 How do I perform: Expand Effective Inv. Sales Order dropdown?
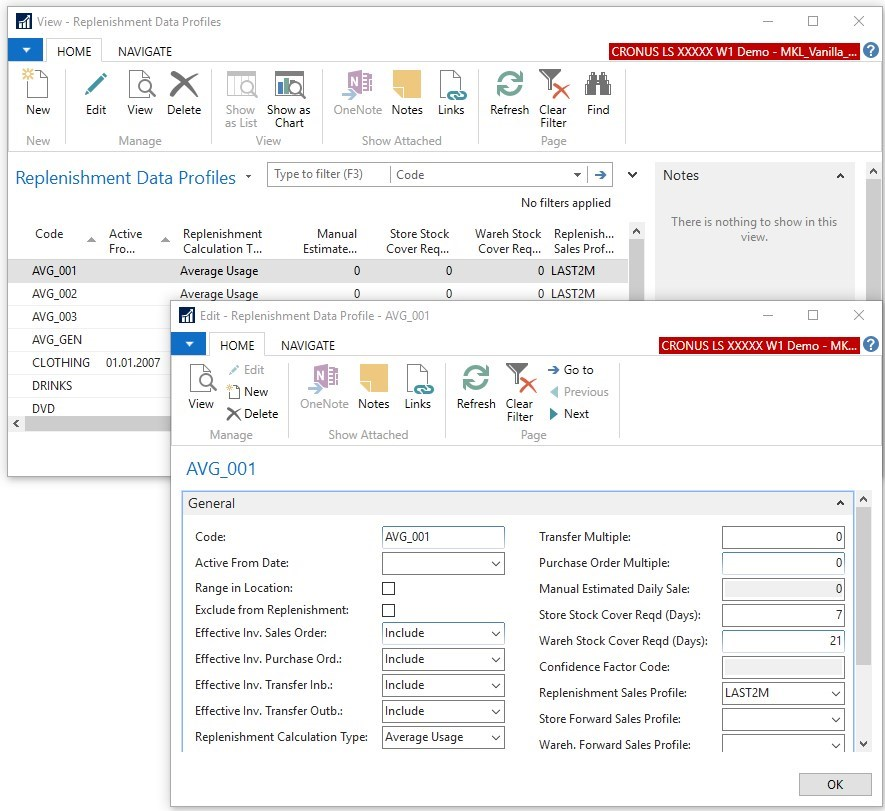496,634
